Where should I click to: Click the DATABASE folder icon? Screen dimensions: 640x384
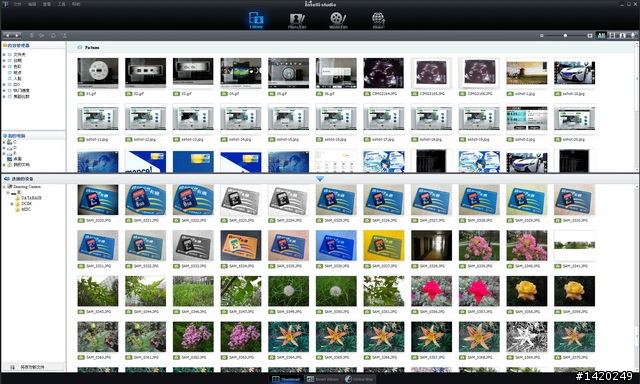click(x=18, y=198)
